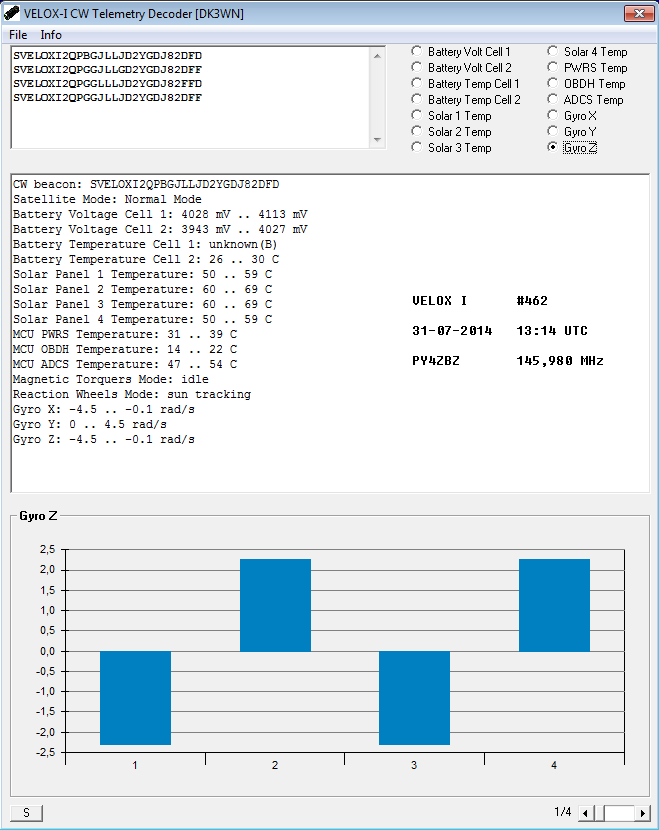The image size is (659, 830).
Task: Click Solar Panel 3 Temperature line
Action: pyautogui.click(x=143, y=304)
